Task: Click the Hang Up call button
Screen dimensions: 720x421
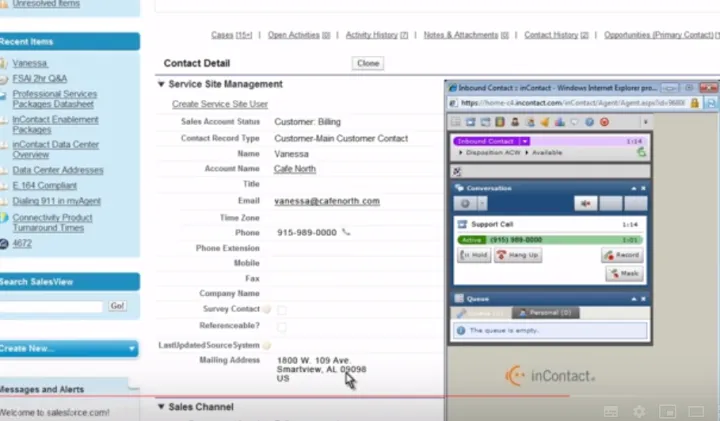Action: click(x=518, y=256)
